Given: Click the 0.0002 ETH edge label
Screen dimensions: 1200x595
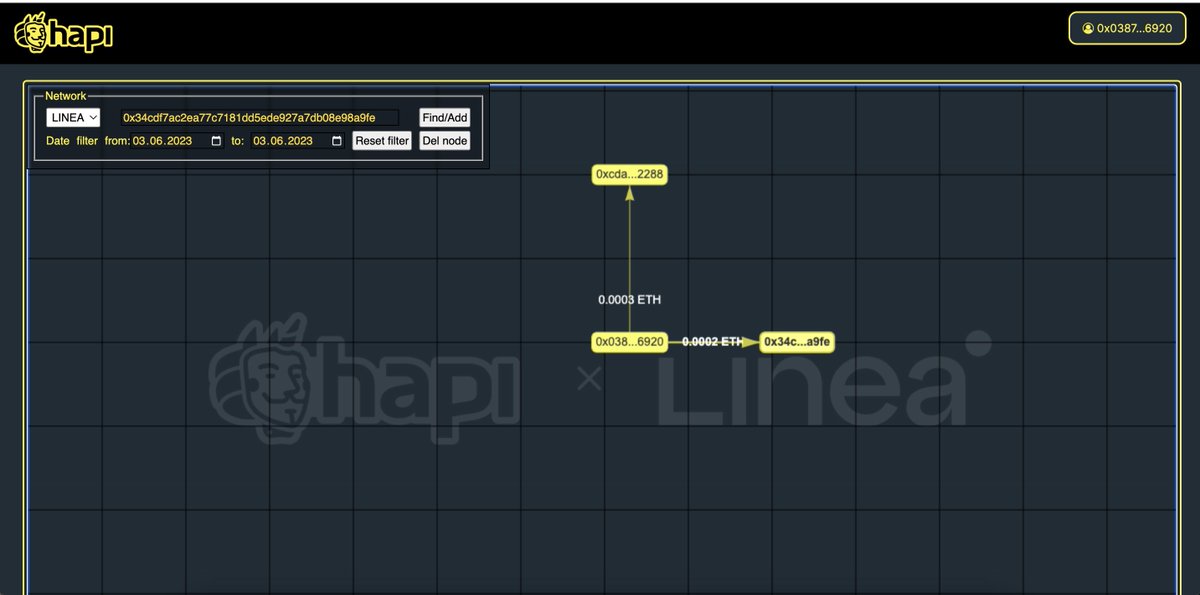Looking at the screenshot, I should [713, 342].
